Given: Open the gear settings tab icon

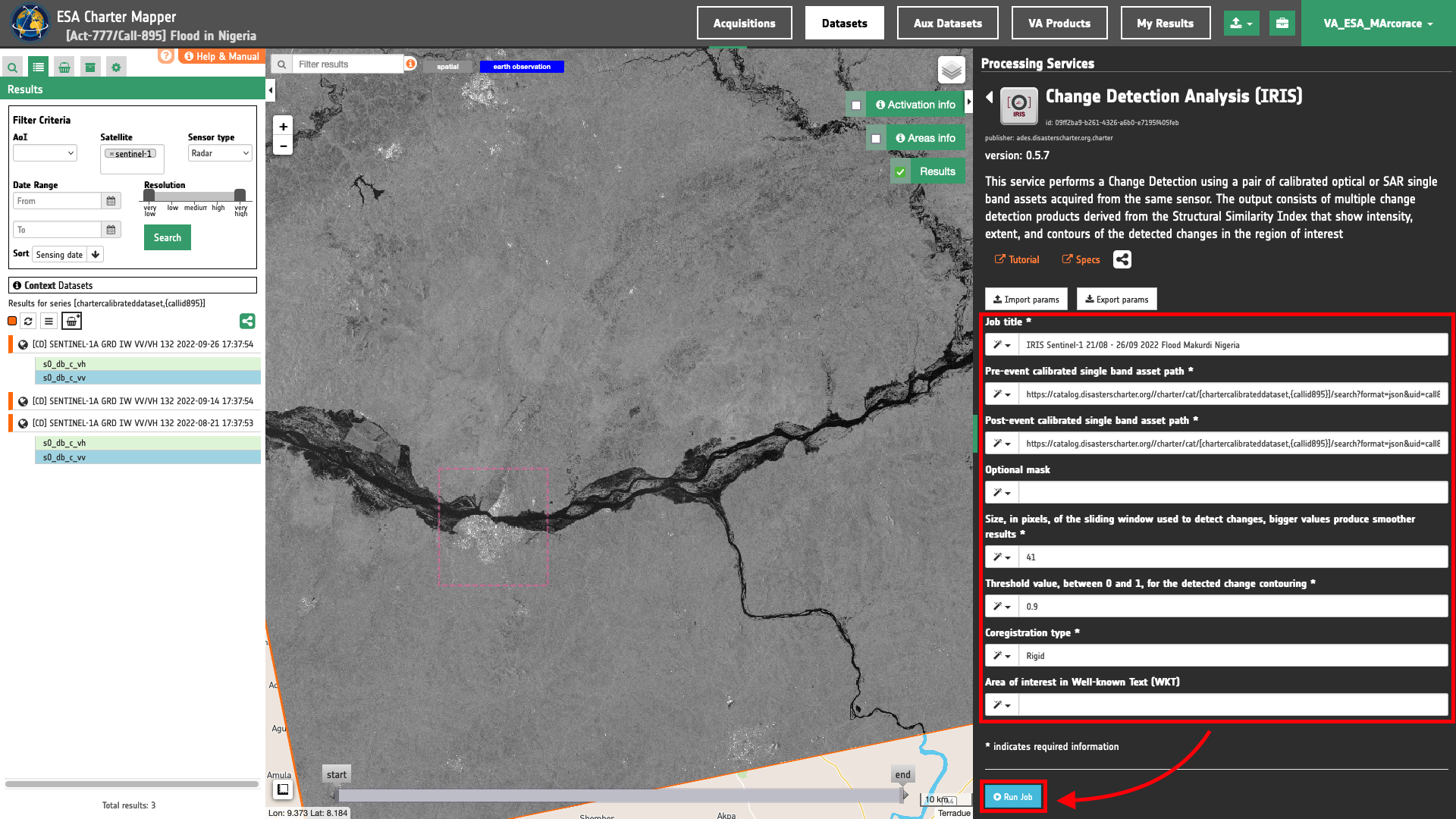Looking at the screenshot, I should [x=116, y=67].
